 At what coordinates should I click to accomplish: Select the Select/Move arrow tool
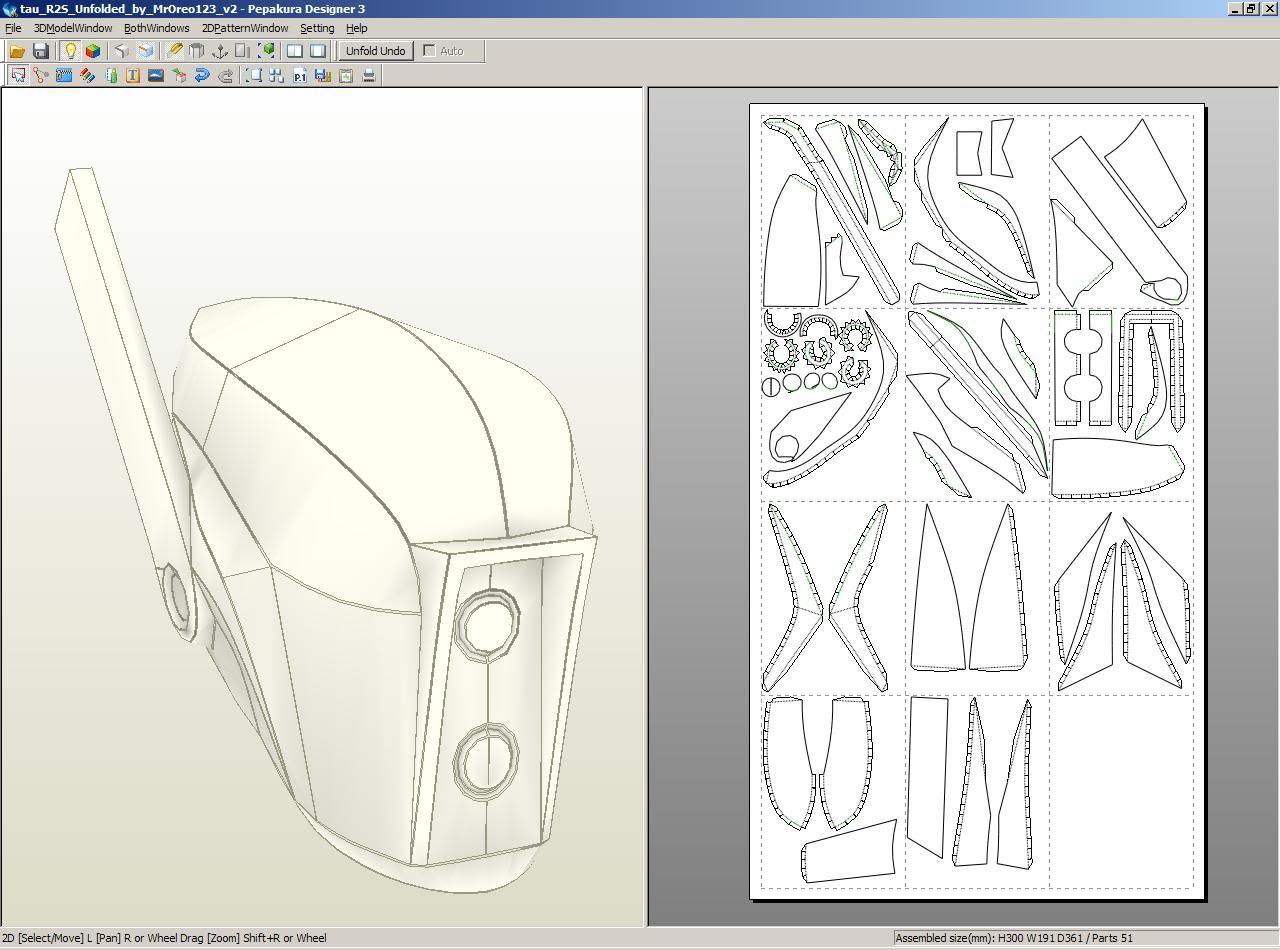(18, 75)
